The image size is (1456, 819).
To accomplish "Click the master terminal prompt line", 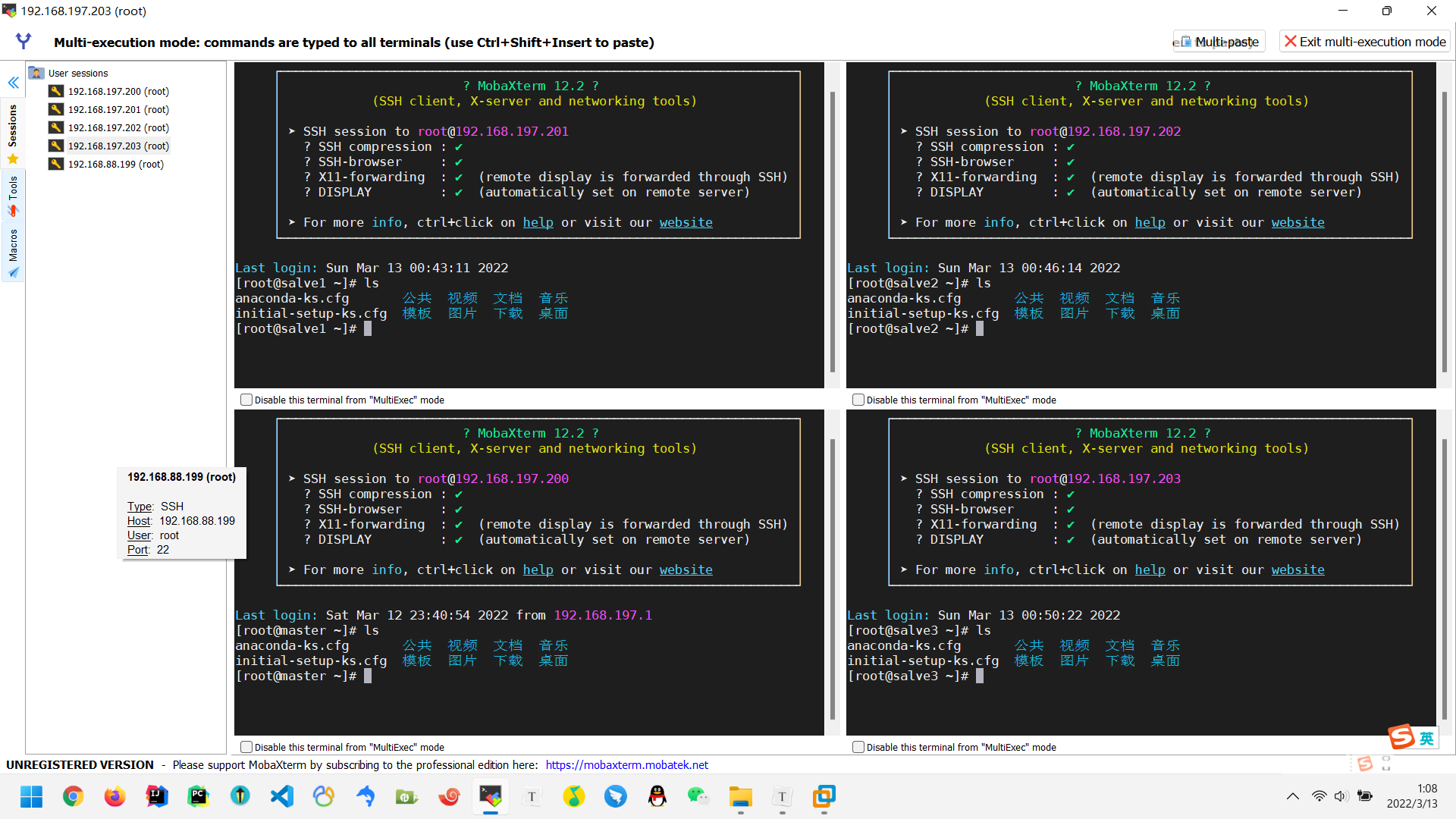I will tap(303, 676).
